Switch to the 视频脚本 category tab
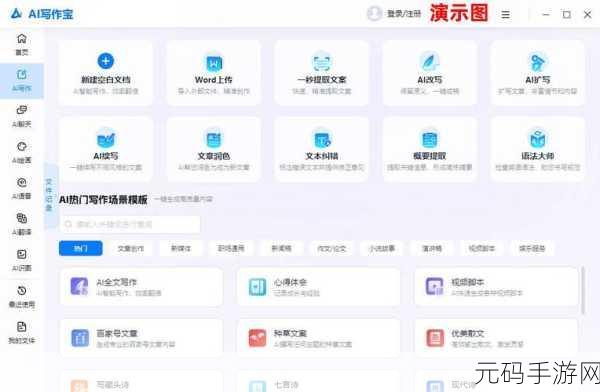 click(x=482, y=248)
